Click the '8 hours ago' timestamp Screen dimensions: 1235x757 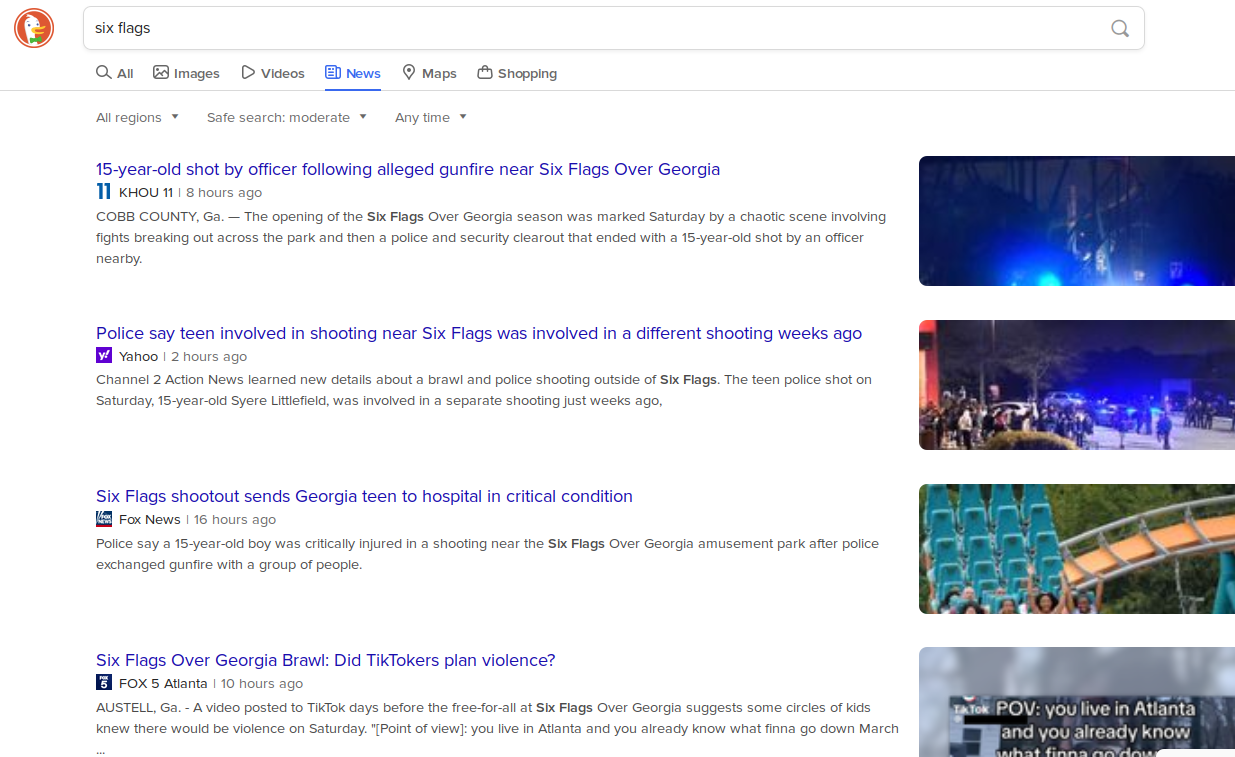(x=224, y=192)
